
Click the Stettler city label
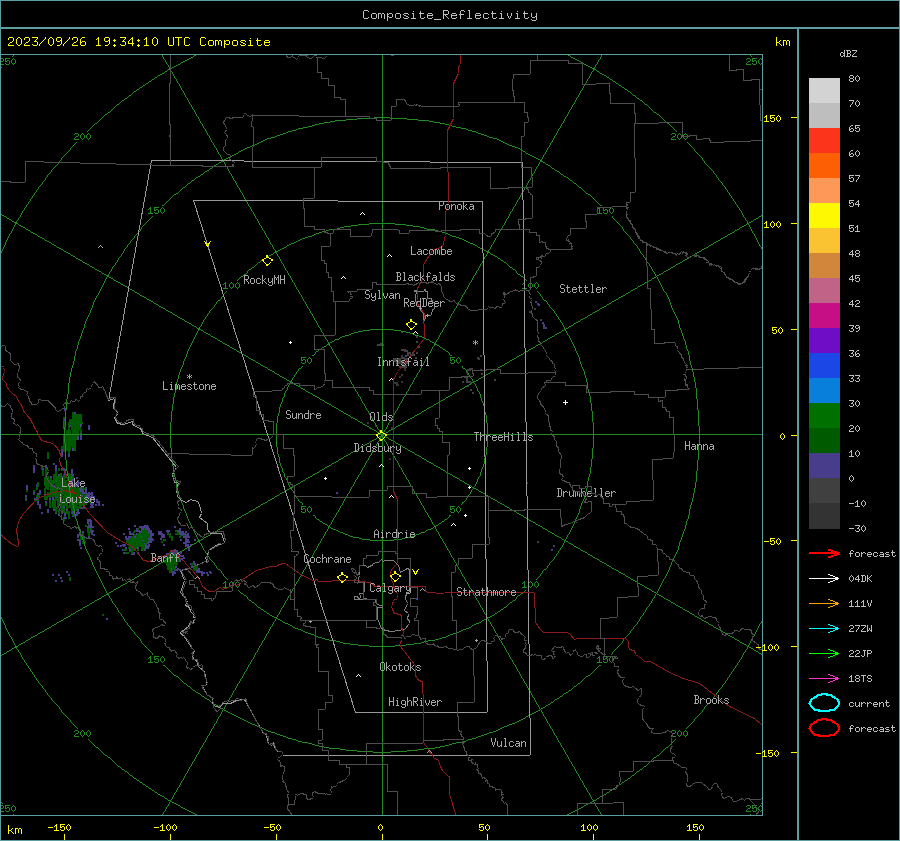[583, 289]
